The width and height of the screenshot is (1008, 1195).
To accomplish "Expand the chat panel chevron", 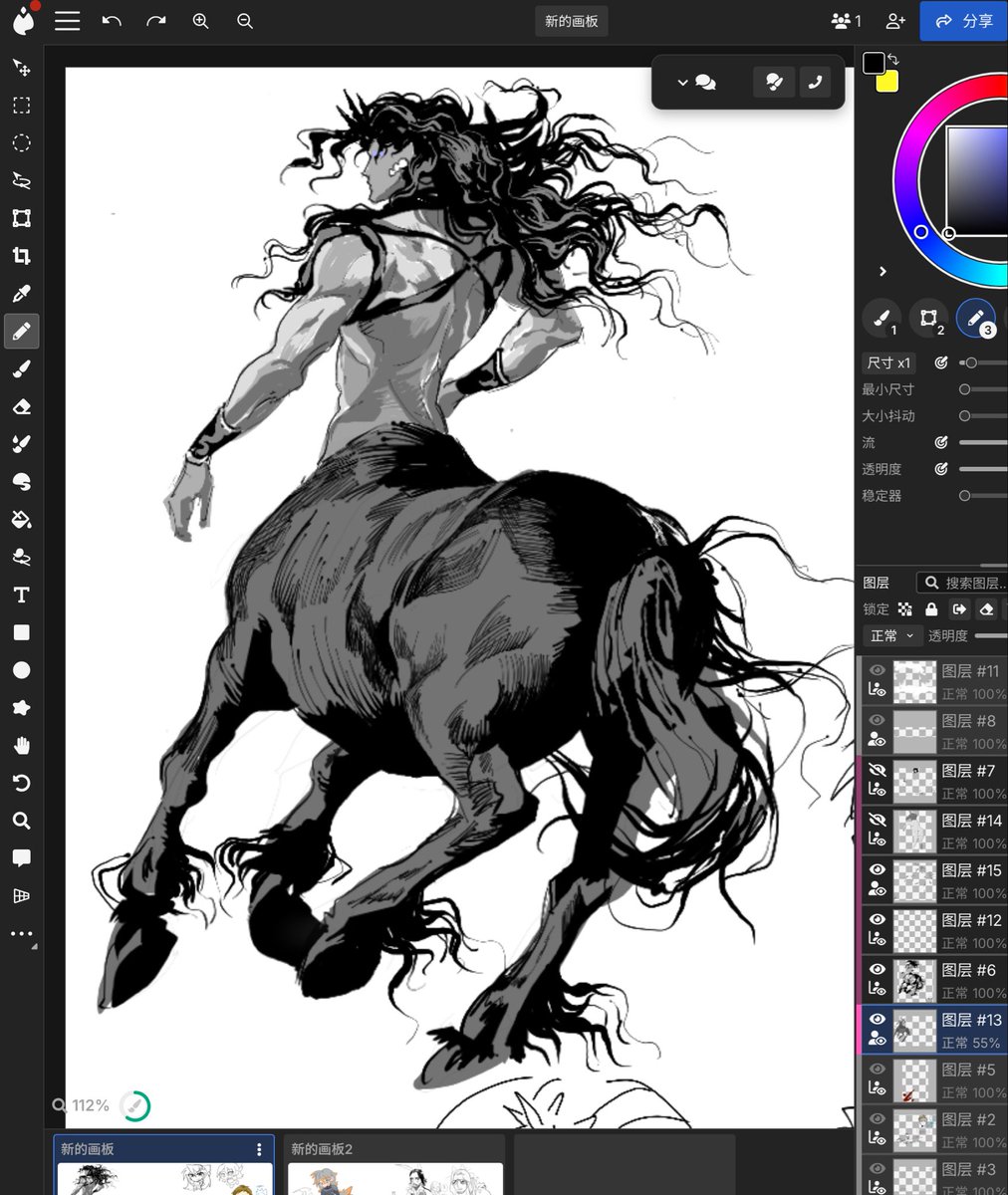I will tap(682, 83).
